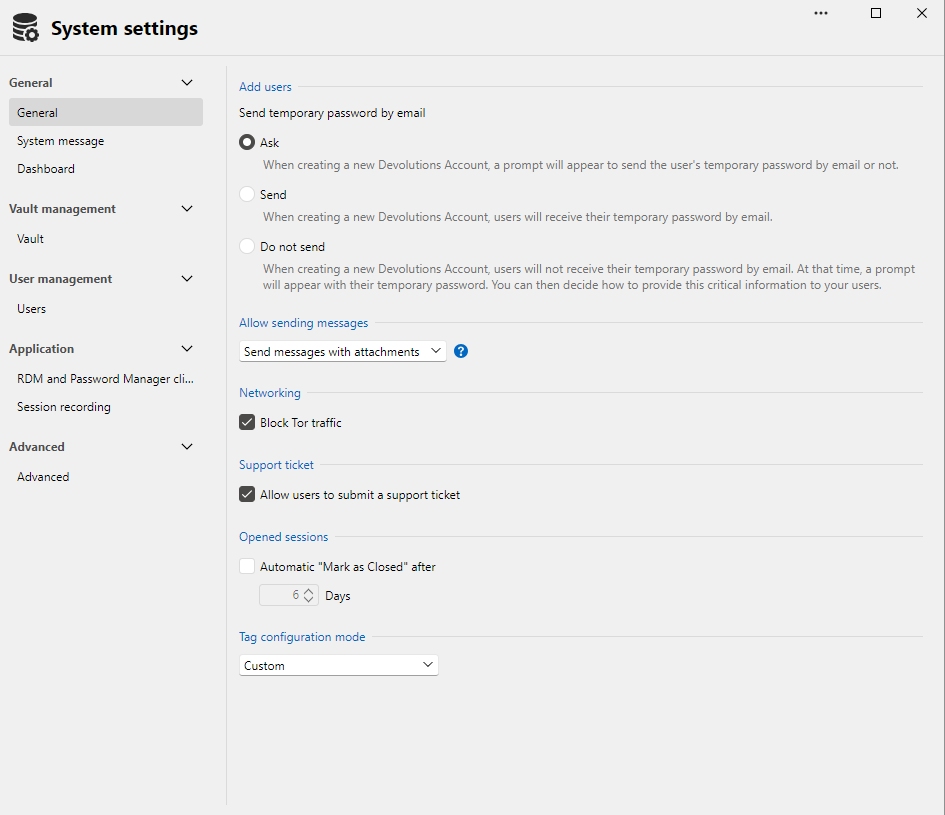The height and width of the screenshot is (815, 945).
Task: Click the User management section header
Action: tap(60, 278)
